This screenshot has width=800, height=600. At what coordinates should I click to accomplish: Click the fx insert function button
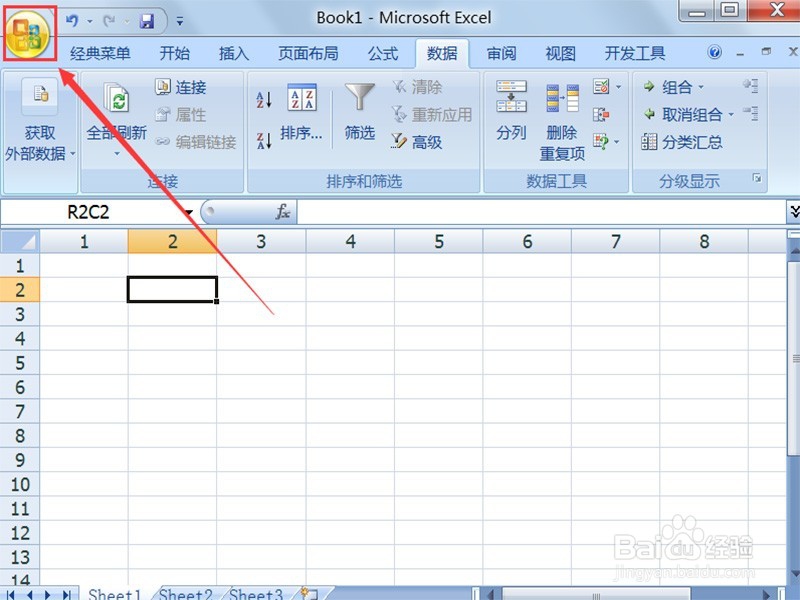[283, 212]
